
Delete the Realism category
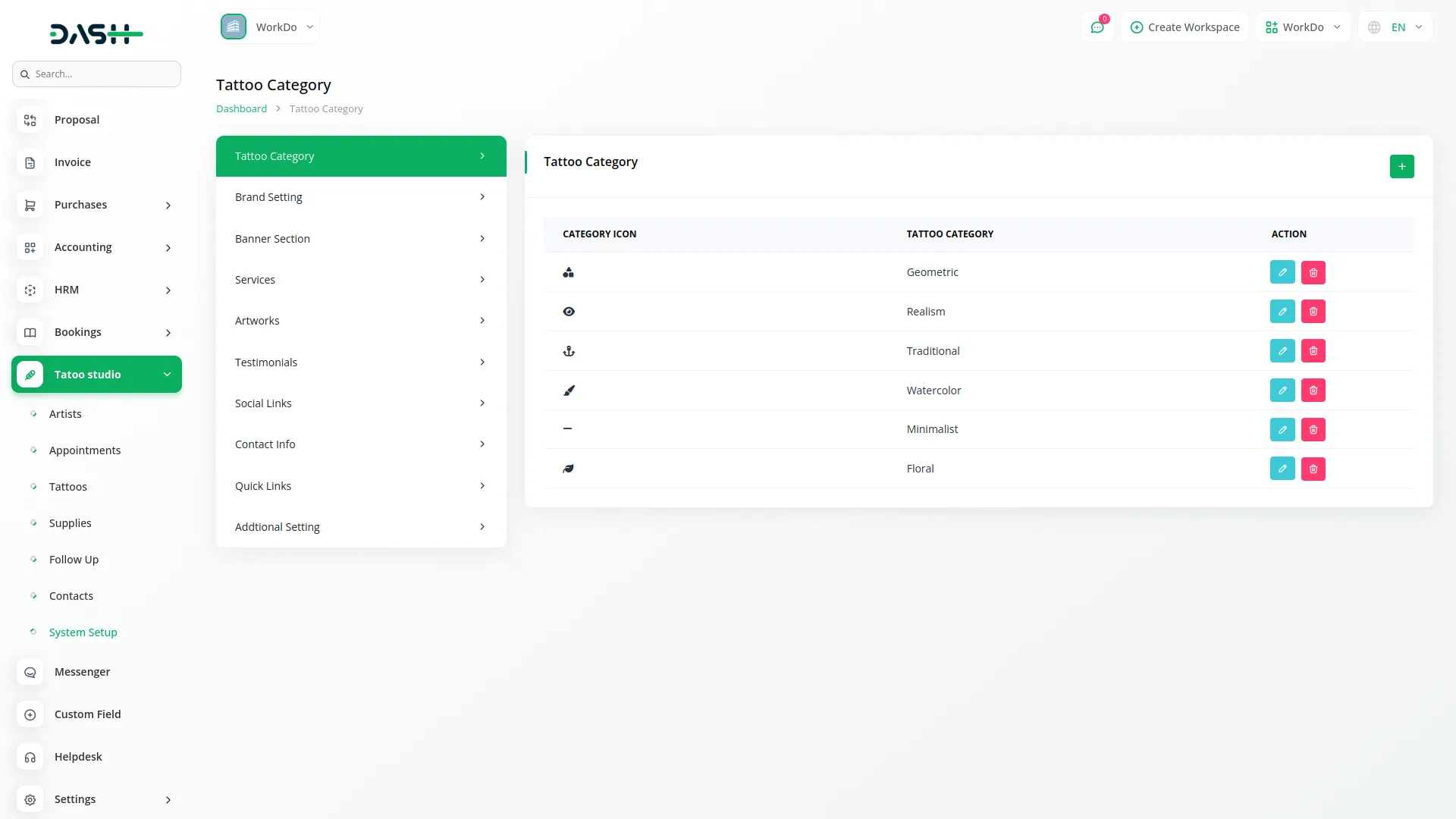pos(1313,312)
